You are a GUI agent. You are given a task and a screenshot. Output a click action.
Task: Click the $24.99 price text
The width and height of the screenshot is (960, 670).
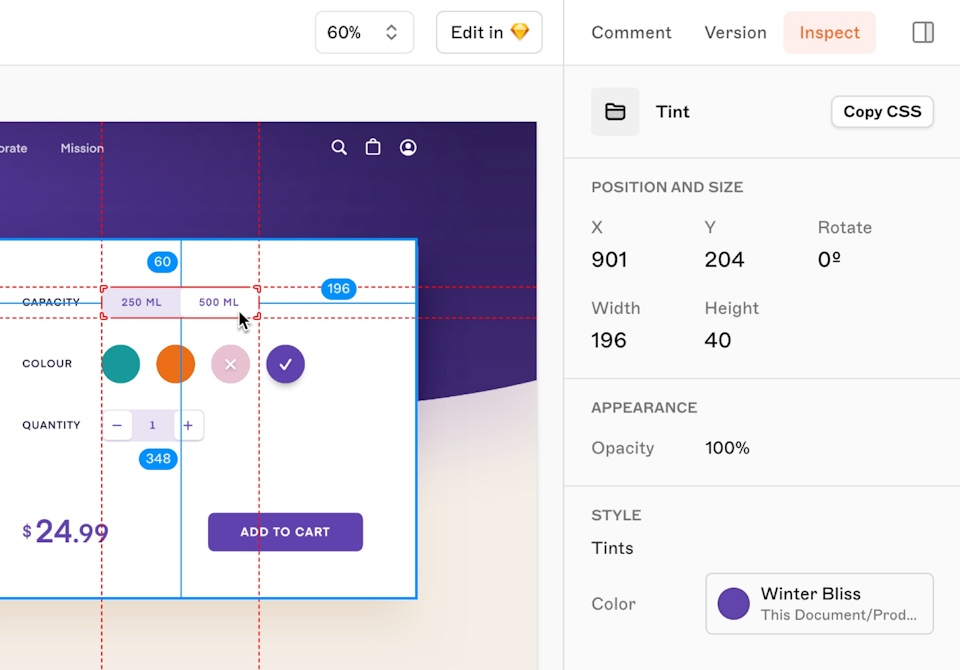(66, 532)
